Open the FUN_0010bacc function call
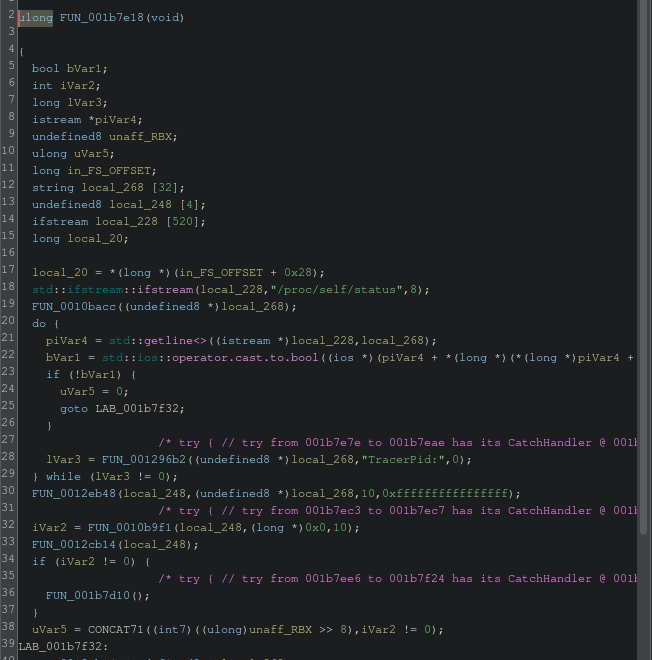The height and width of the screenshot is (660, 652). 74,306
